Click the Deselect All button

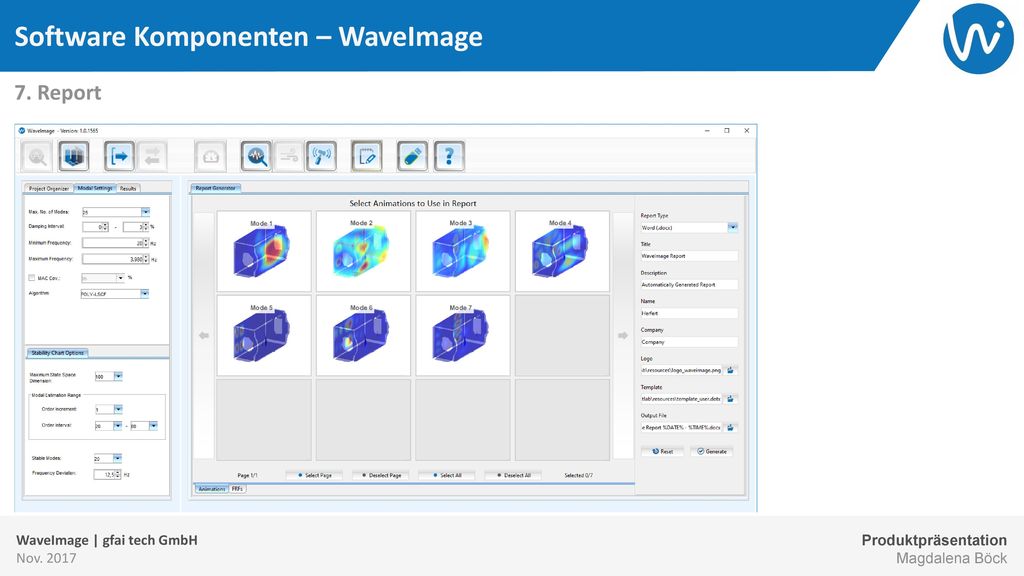[514, 475]
